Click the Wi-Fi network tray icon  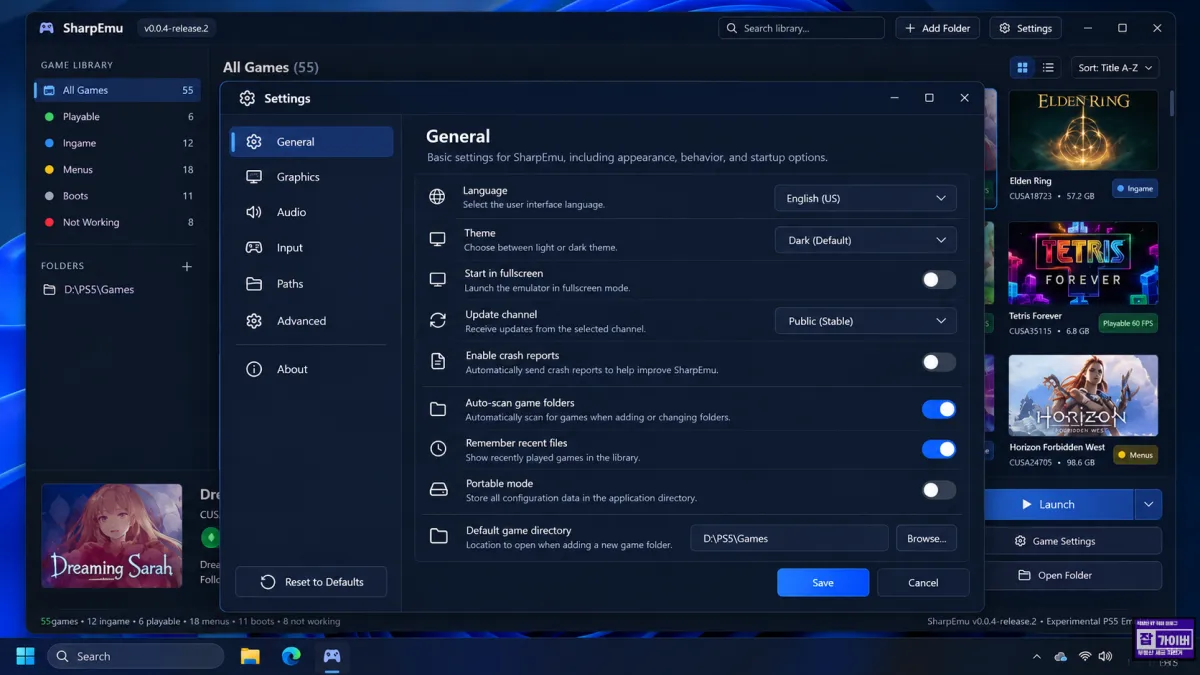tap(1085, 657)
